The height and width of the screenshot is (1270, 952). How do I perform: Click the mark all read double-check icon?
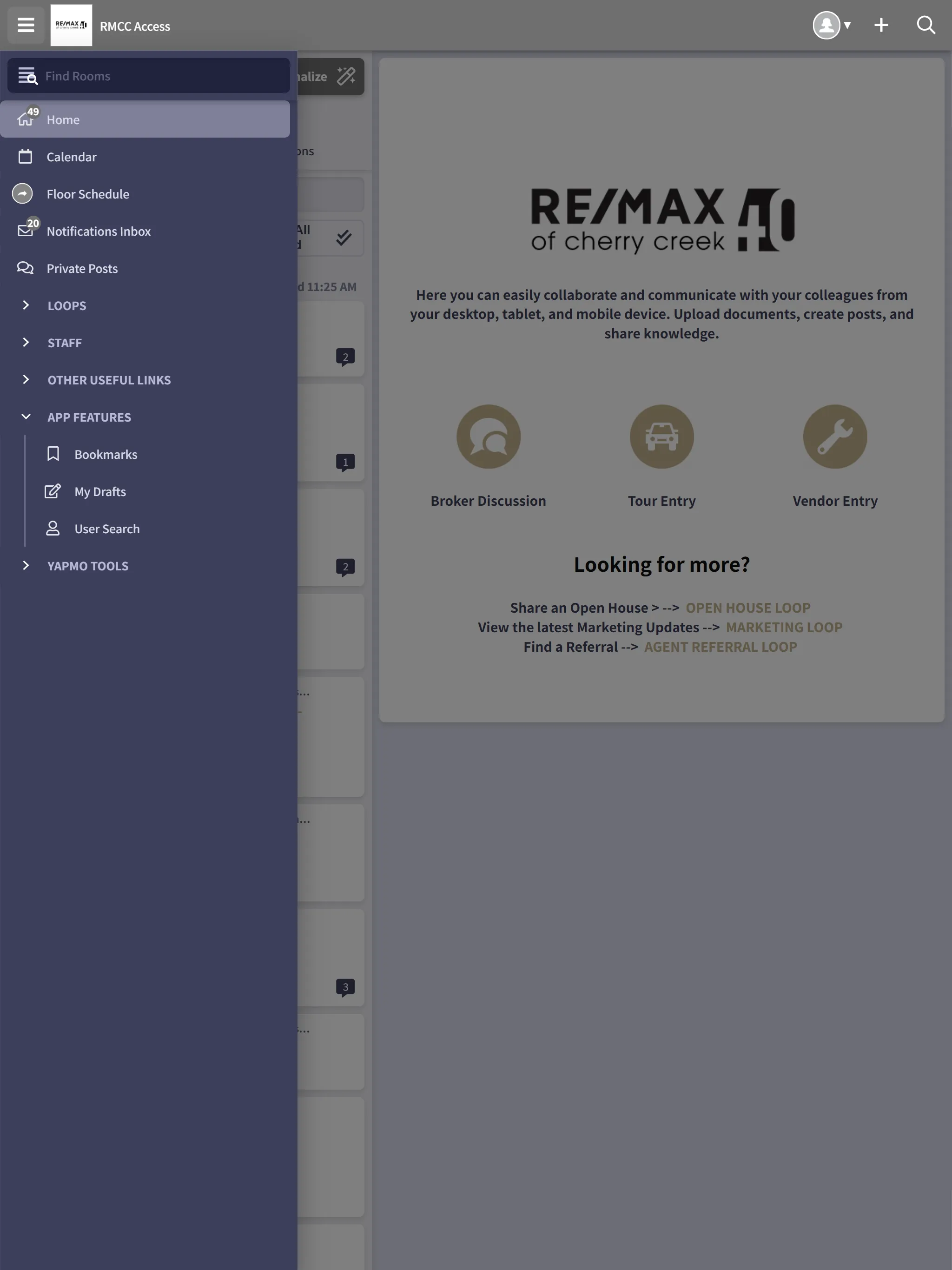pyautogui.click(x=344, y=238)
